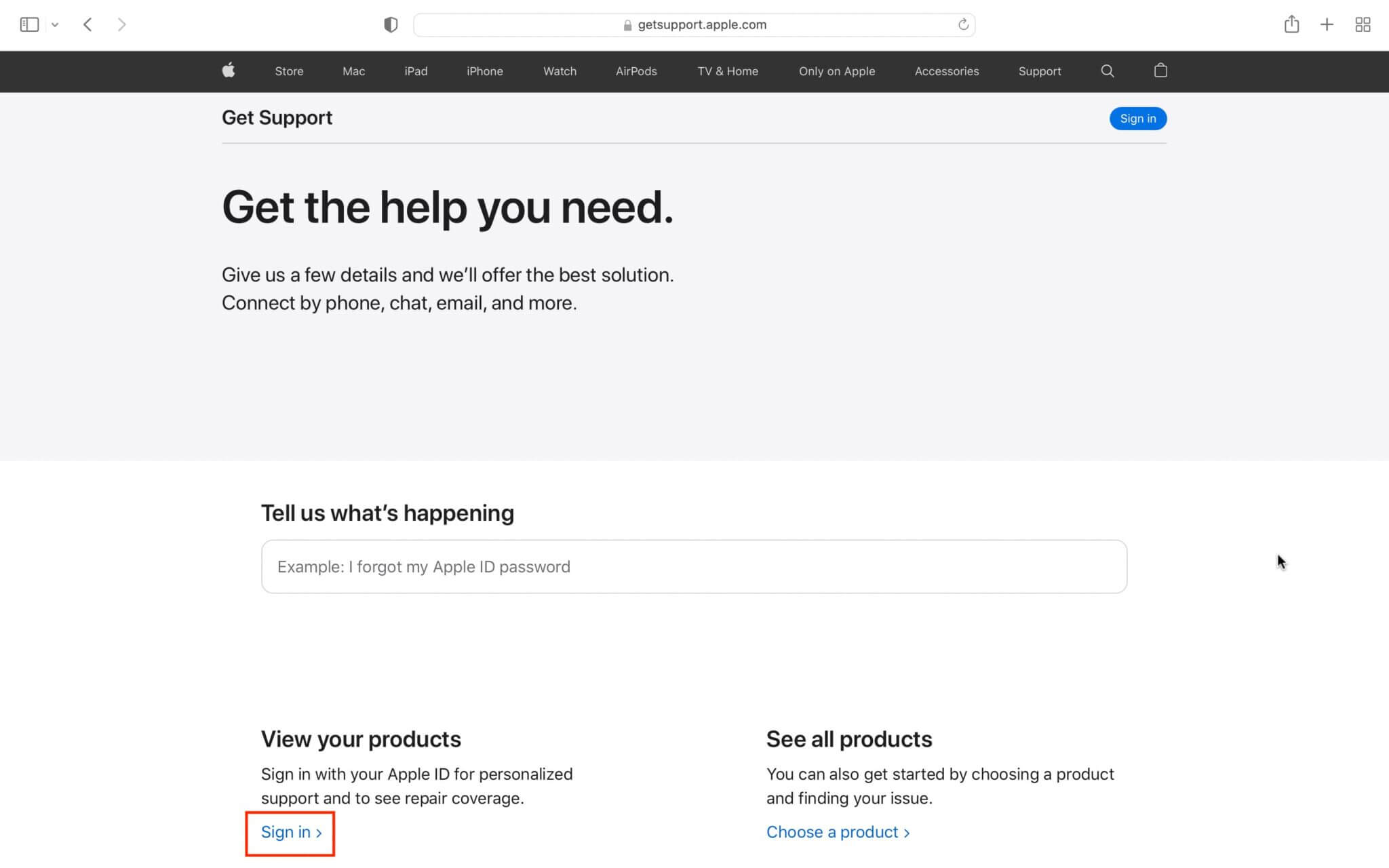Go forward with the forward arrow

(121, 24)
